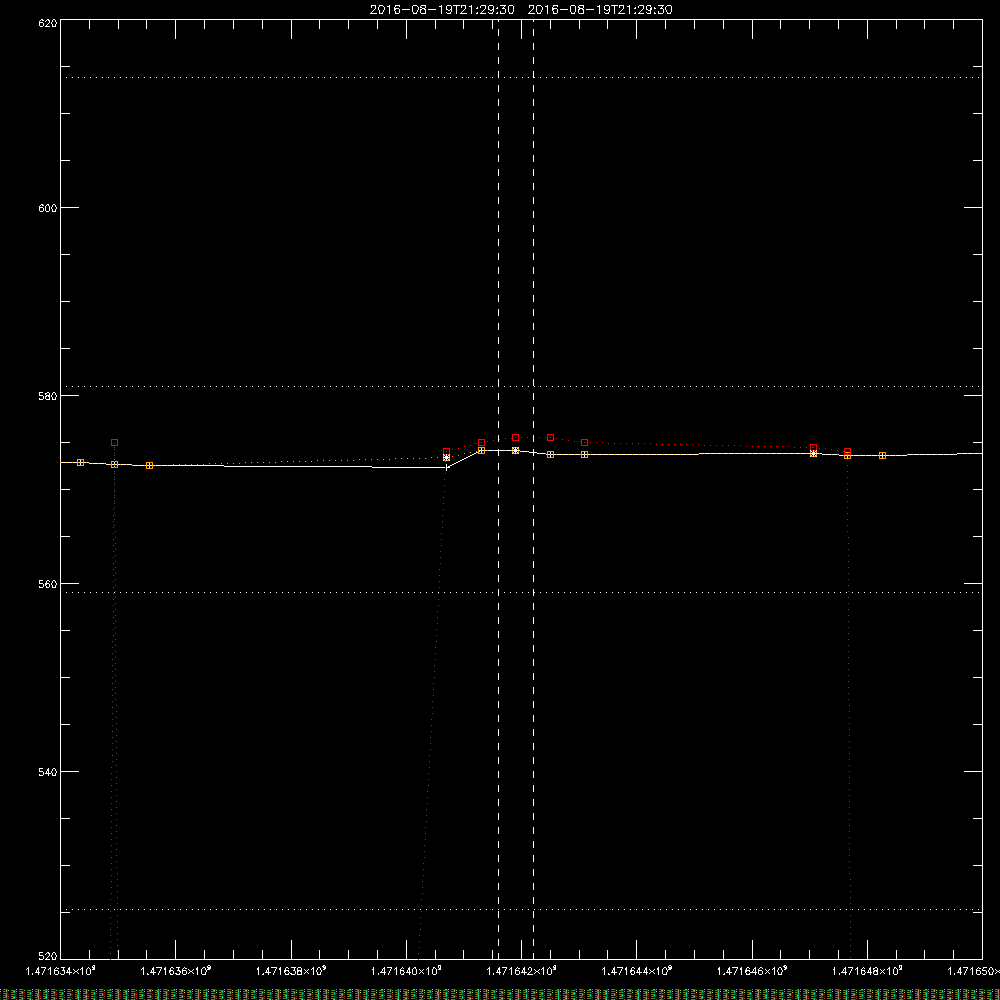This screenshot has height=1000, width=1000.
Task: Select the rightmost orange square data marker
Action: (883, 455)
